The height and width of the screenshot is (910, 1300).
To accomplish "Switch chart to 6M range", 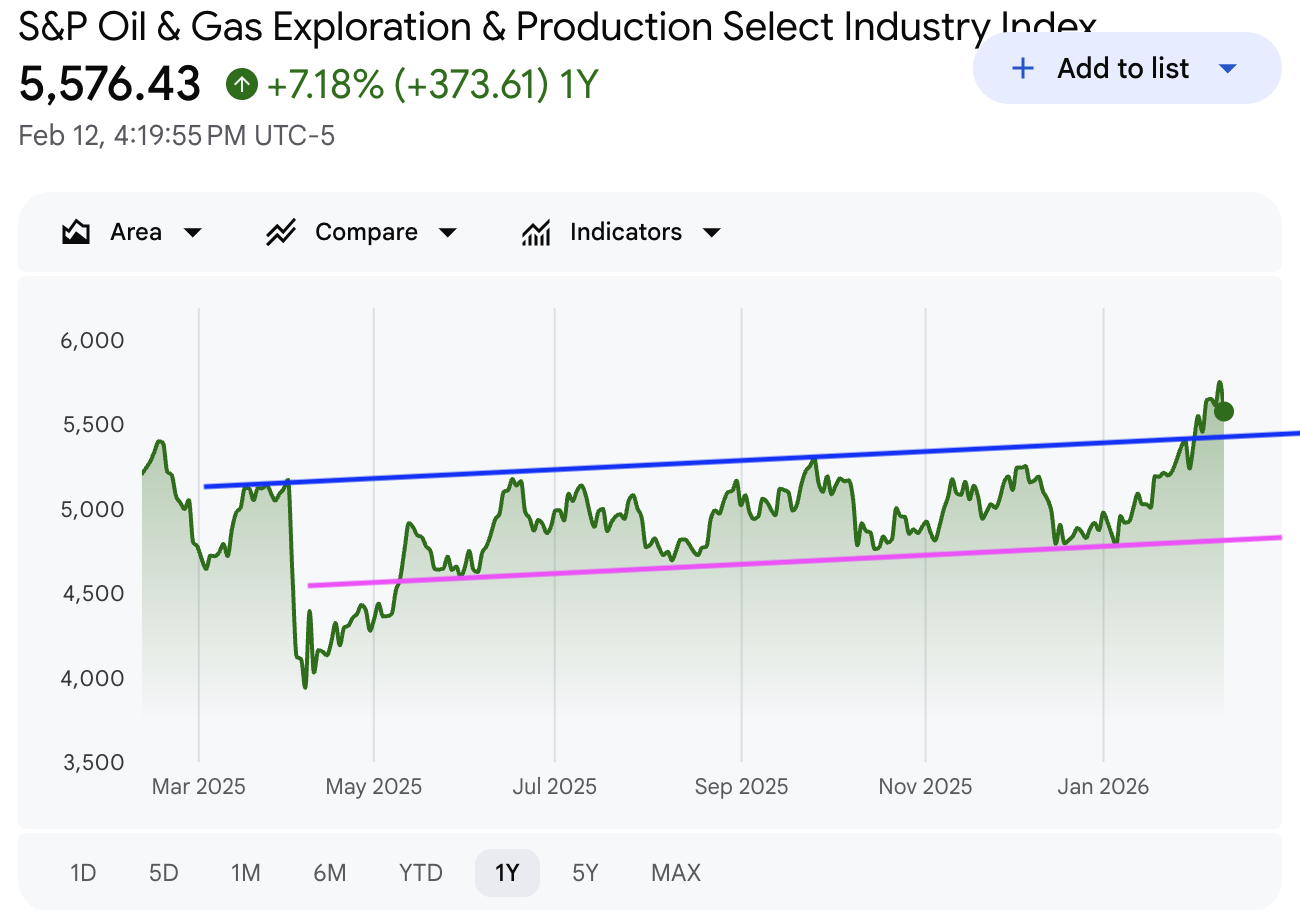I will coord(329,873).
